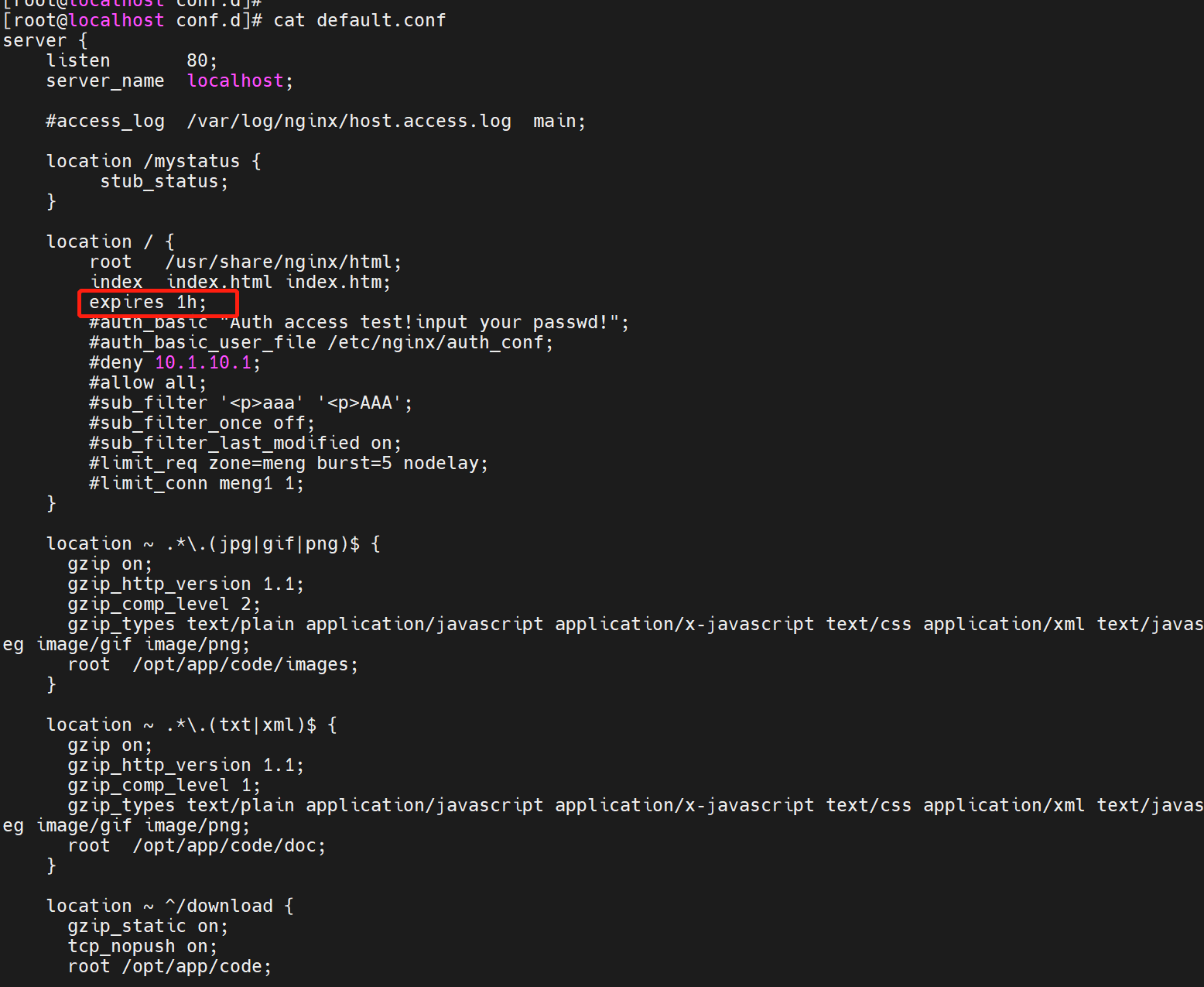Viewport: 1204px width, 987px height.
Task: Click 'cat default.conf' command text
Action: pyautogui.click(x=359, y=20)
